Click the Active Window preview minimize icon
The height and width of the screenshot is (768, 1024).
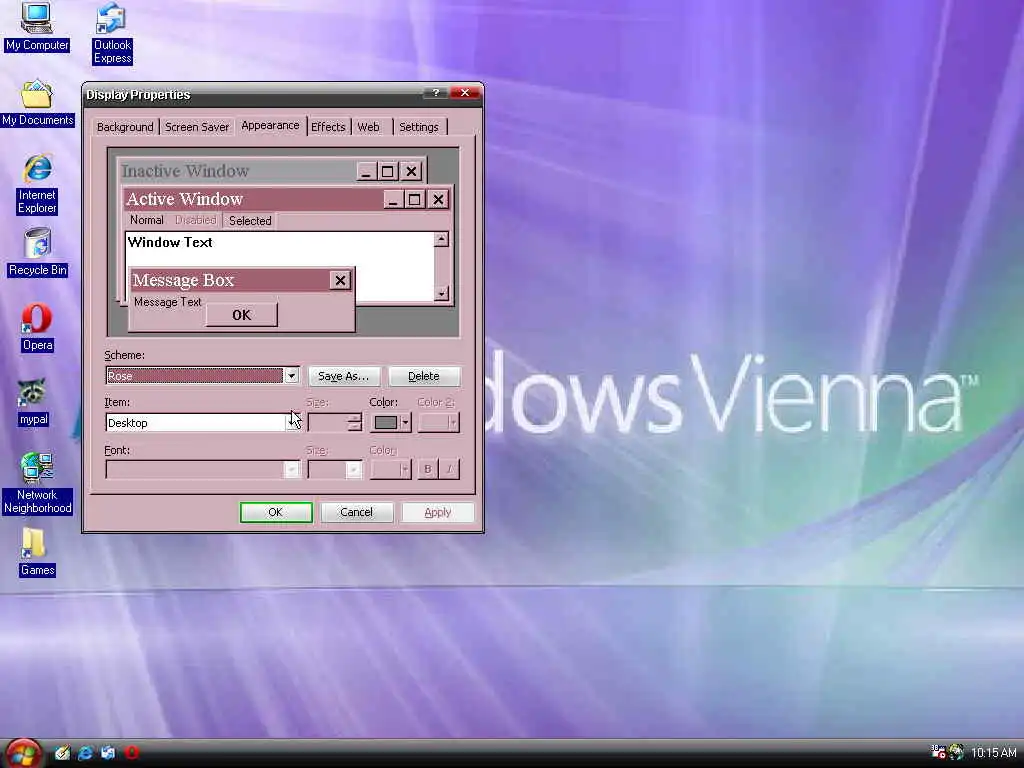(392, 199)
